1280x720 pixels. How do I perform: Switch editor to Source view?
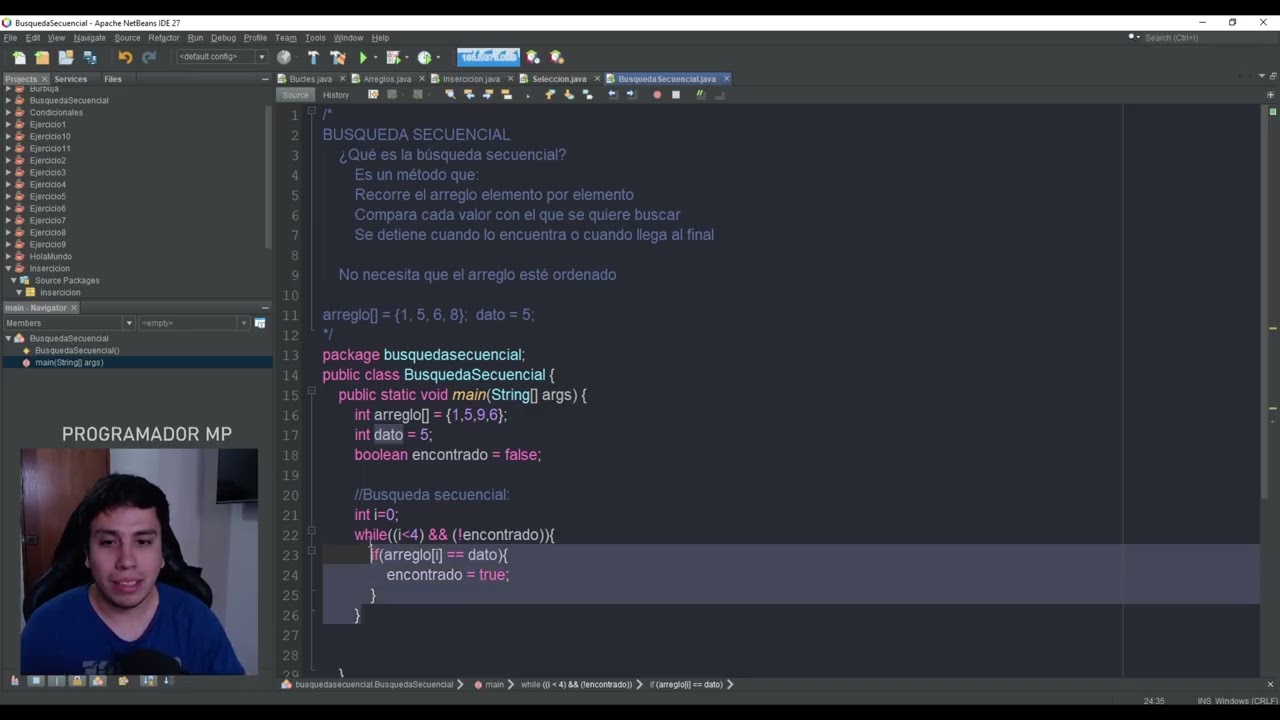(295, 95)
